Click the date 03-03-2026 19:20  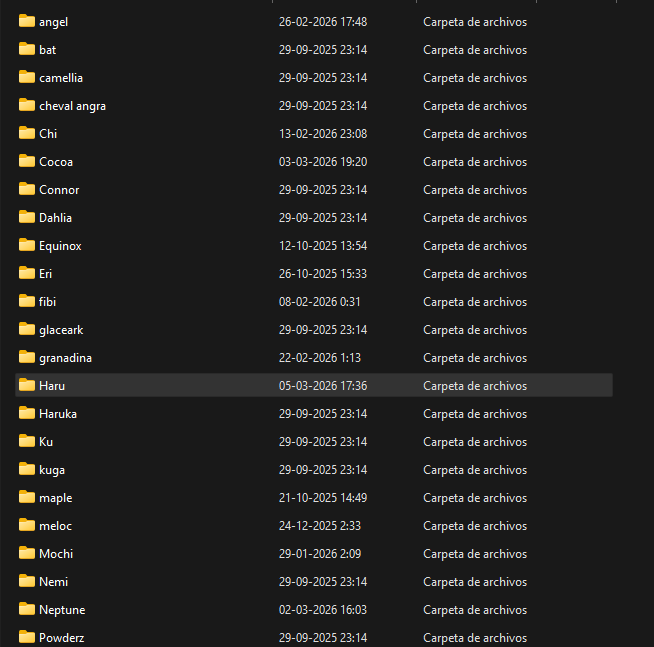tap(323, 161)
